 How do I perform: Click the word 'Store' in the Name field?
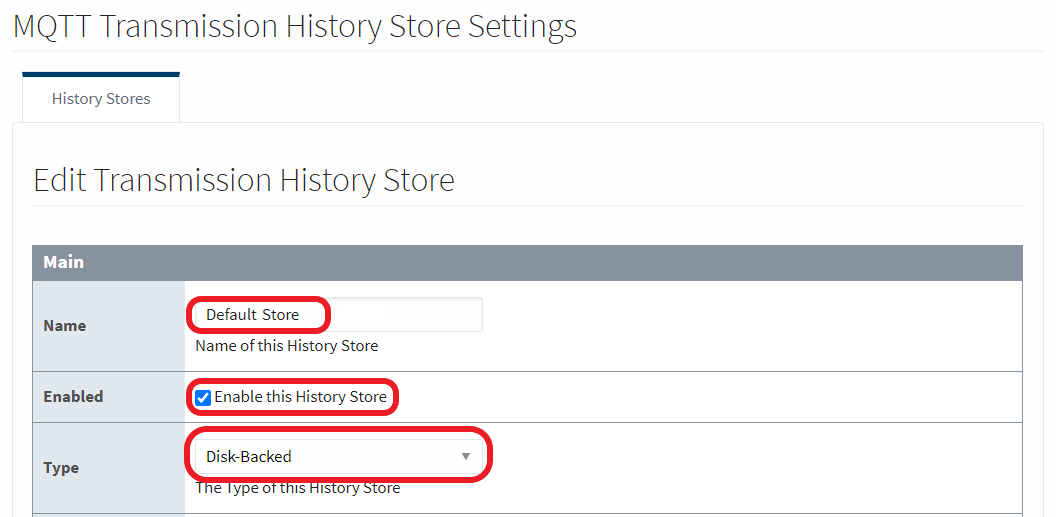tap(281, 314)
